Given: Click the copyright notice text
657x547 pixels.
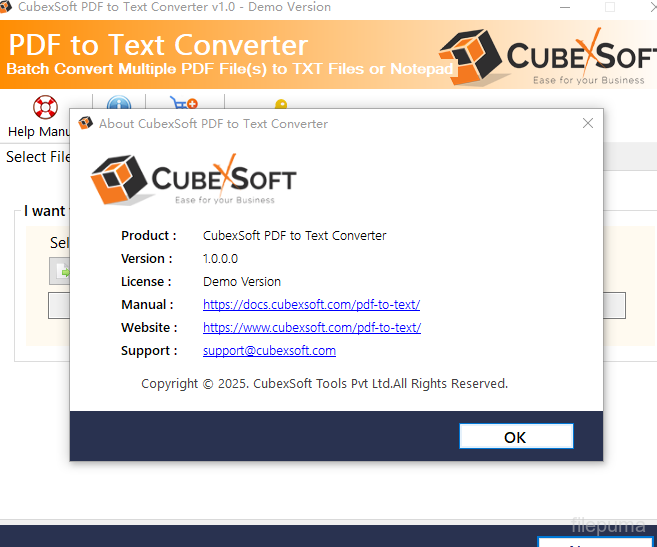Looking at the screenshot, I should point(324,384).
